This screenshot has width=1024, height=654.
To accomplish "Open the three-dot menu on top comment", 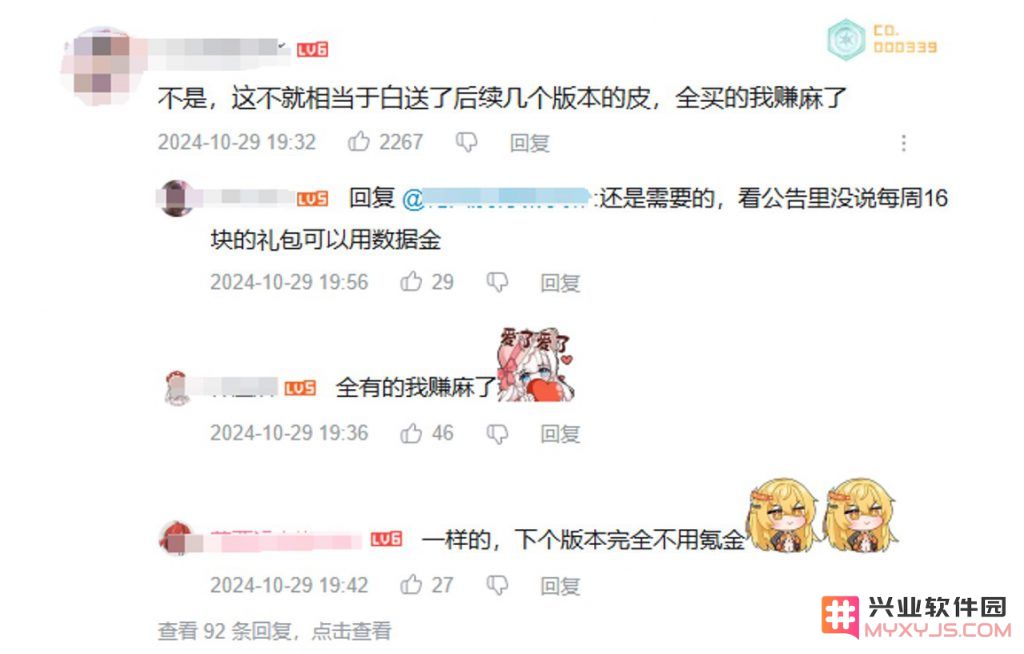I will (x=903, y=143).
